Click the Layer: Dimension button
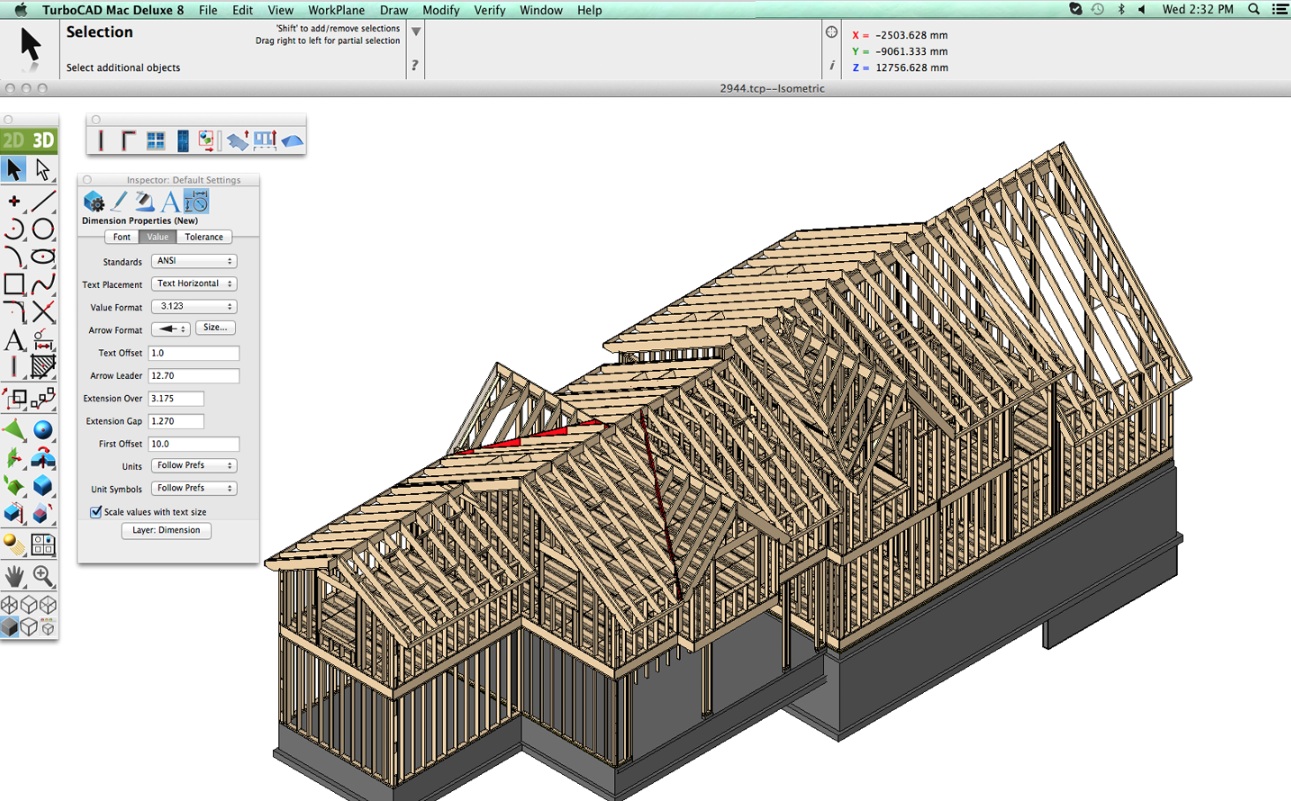The height and width of the screenshot is (801, 1291). coord(166,531)
